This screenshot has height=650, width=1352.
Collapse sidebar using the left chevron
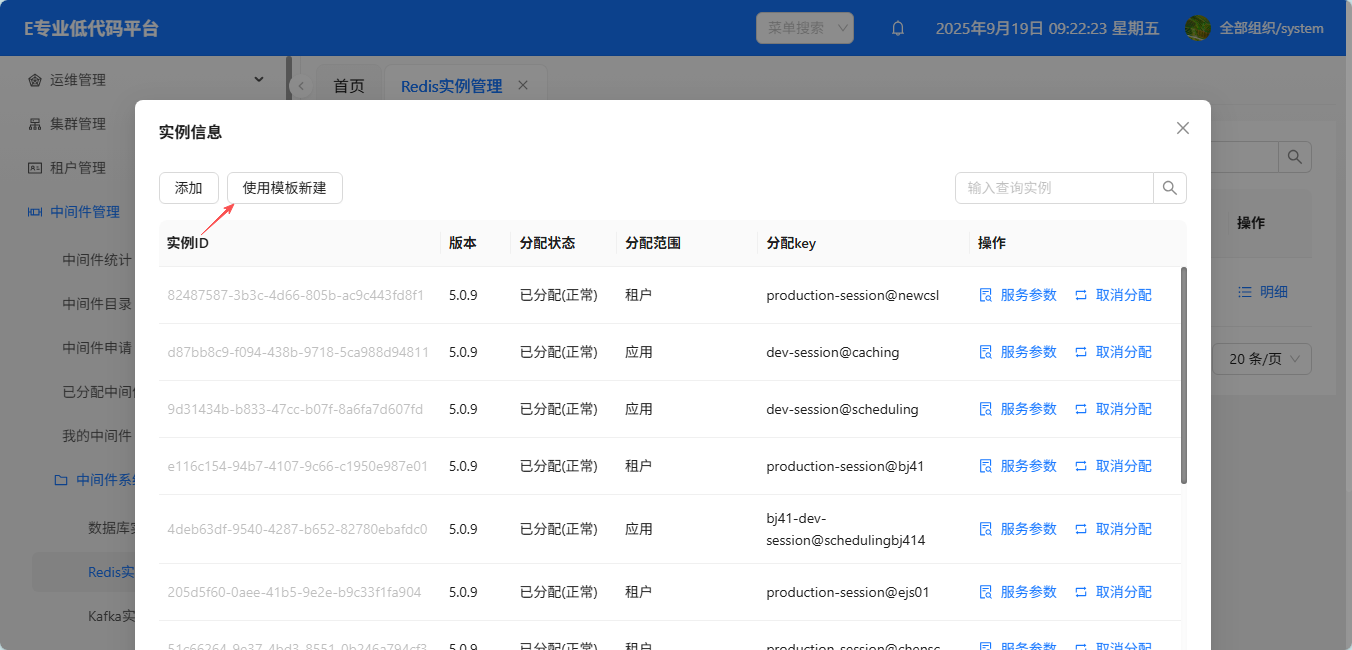click(x=301, y=87)
